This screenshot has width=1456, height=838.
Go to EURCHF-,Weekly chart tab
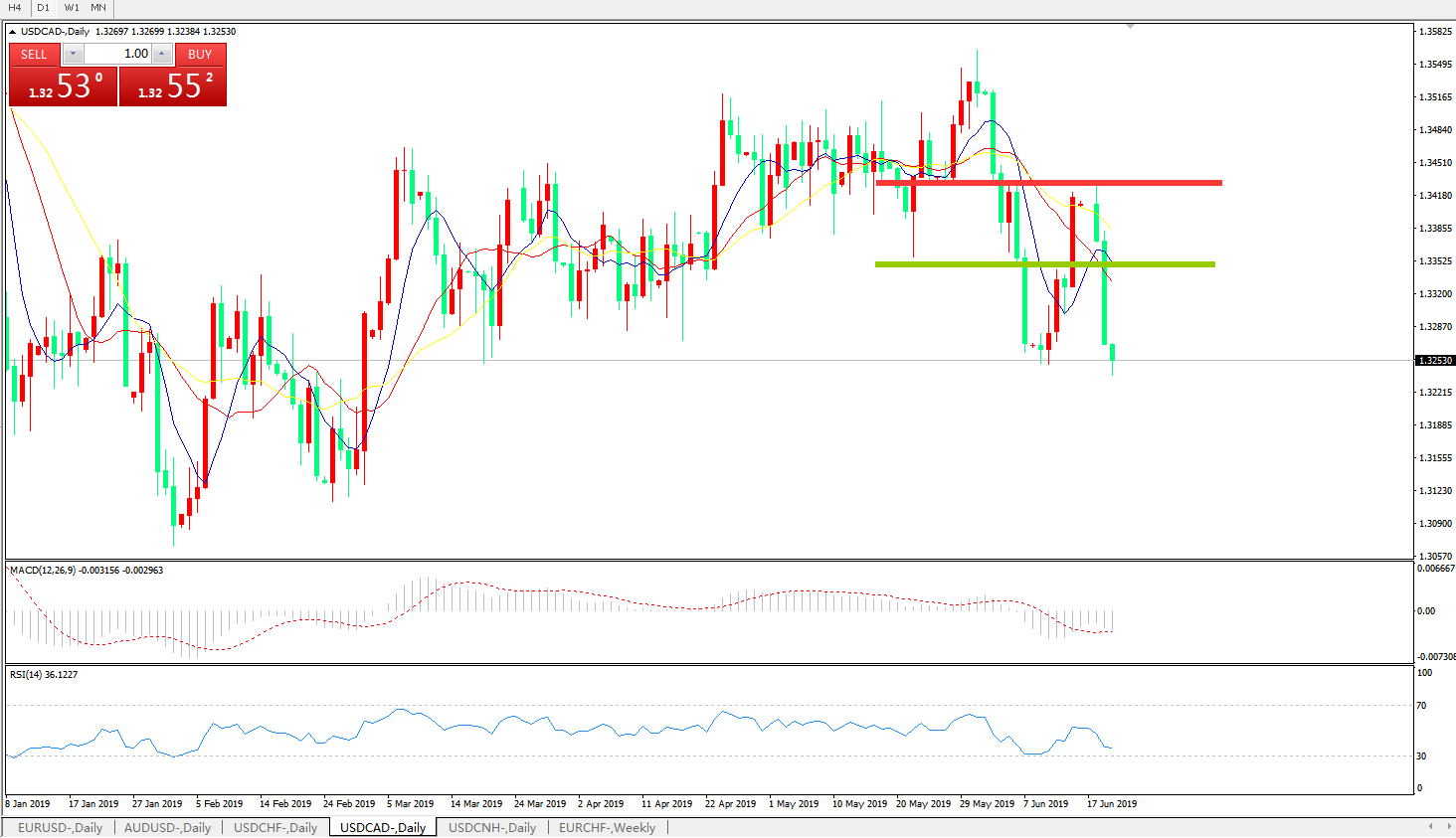point(607,827)
